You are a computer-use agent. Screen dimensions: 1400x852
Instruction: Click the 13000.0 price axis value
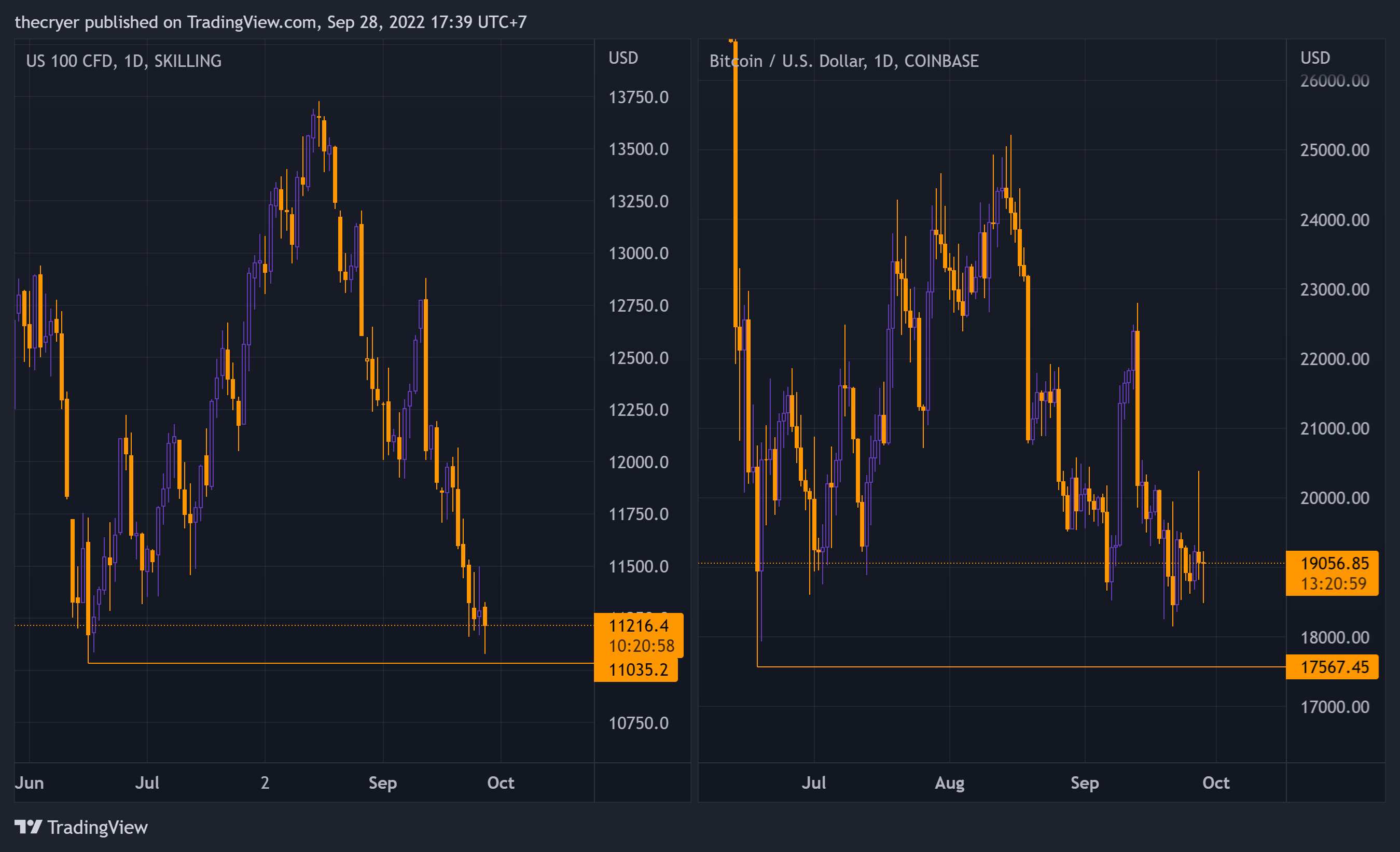pos(639,254)
